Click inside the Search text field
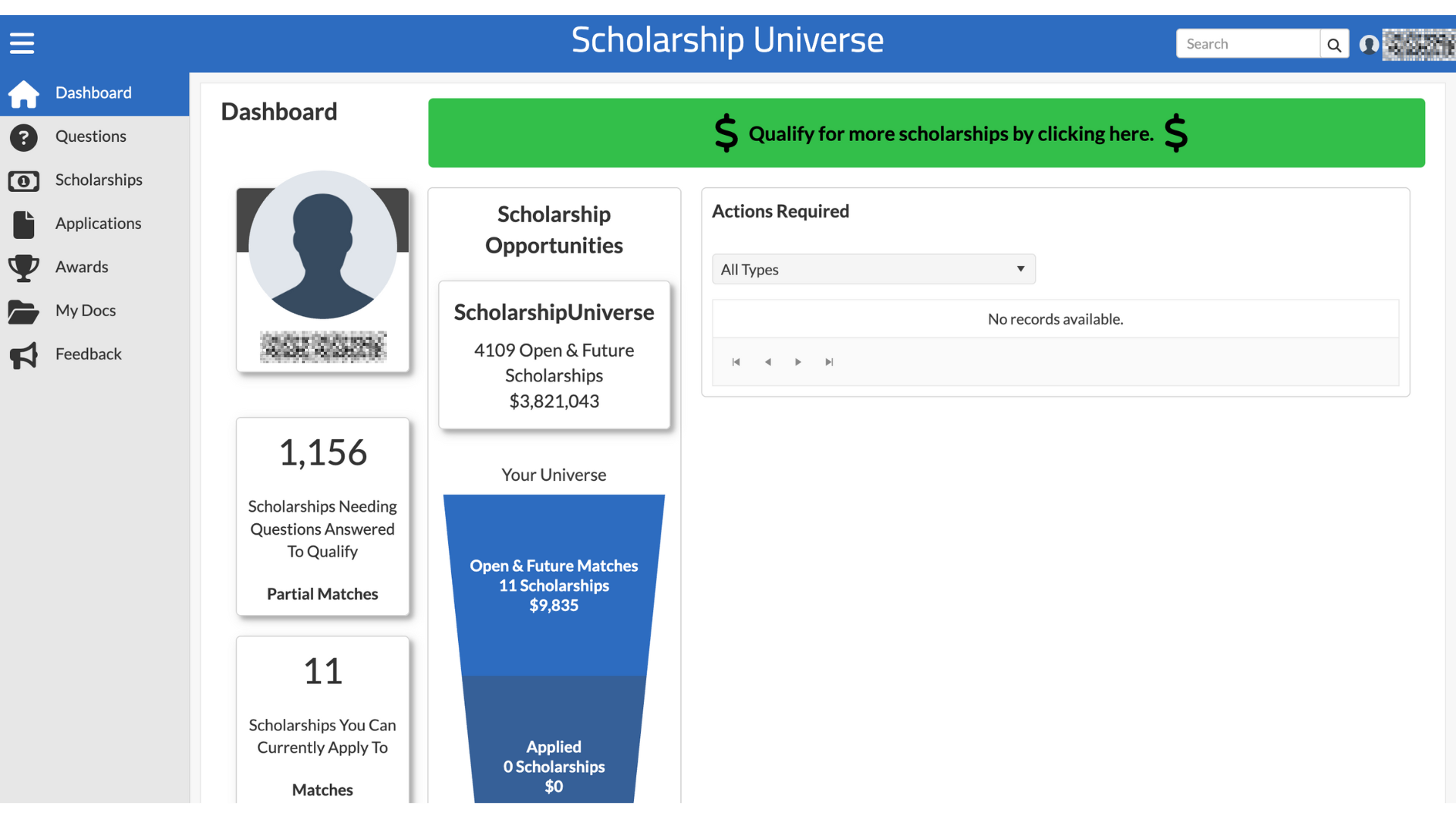1456x819 pixels. (x=1247, y=44)
